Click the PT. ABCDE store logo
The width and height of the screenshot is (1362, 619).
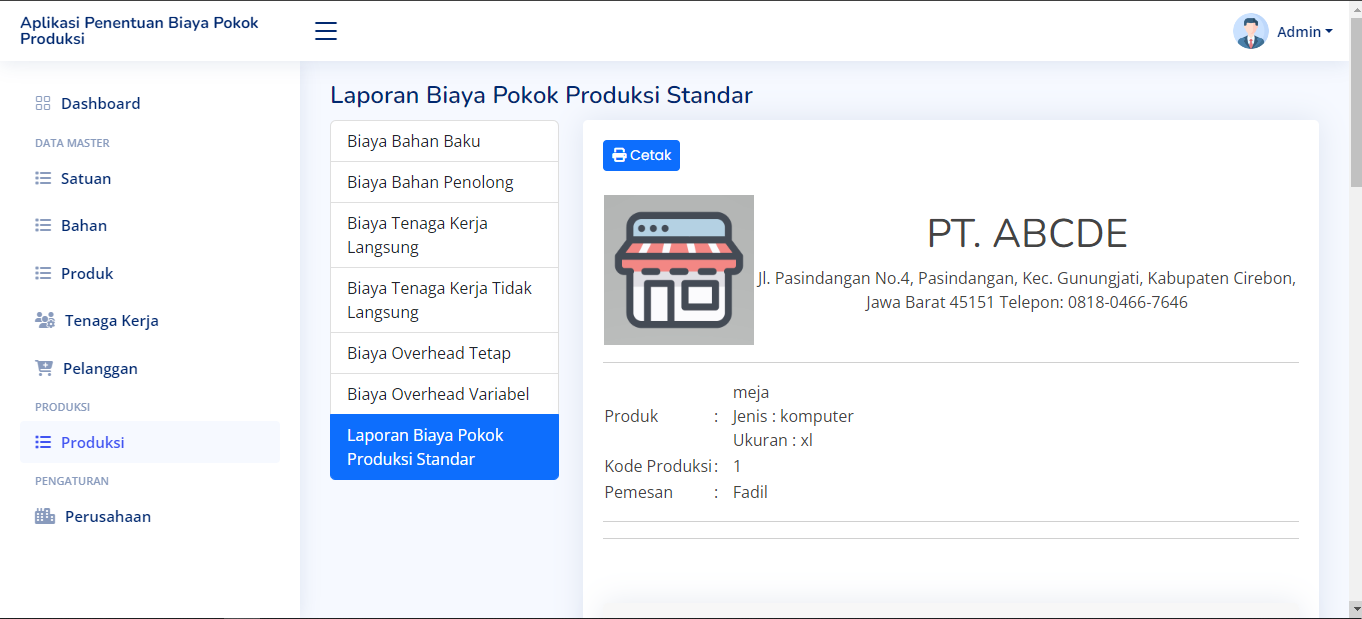click(678, 269)
